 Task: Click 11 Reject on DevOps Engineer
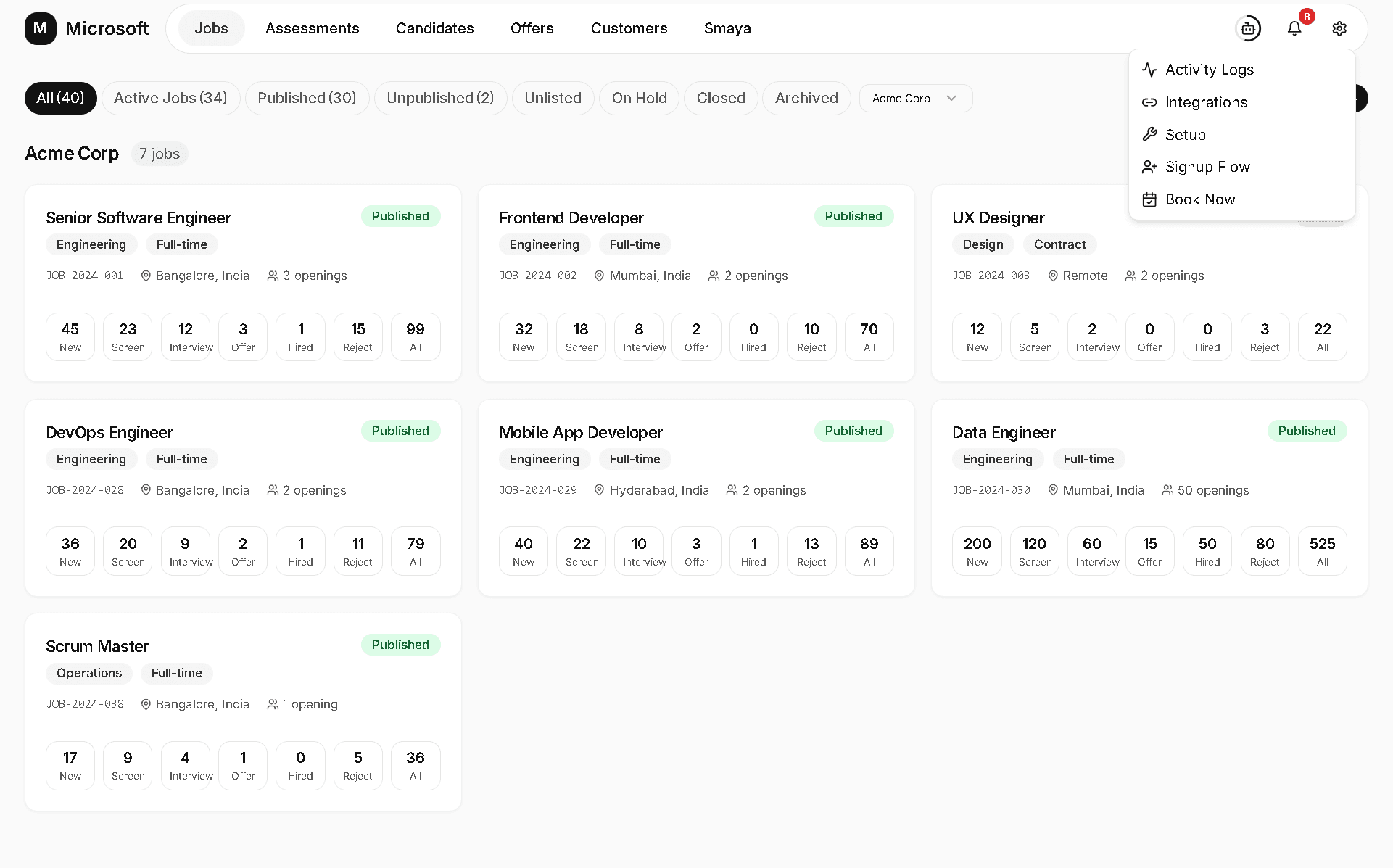358,551
